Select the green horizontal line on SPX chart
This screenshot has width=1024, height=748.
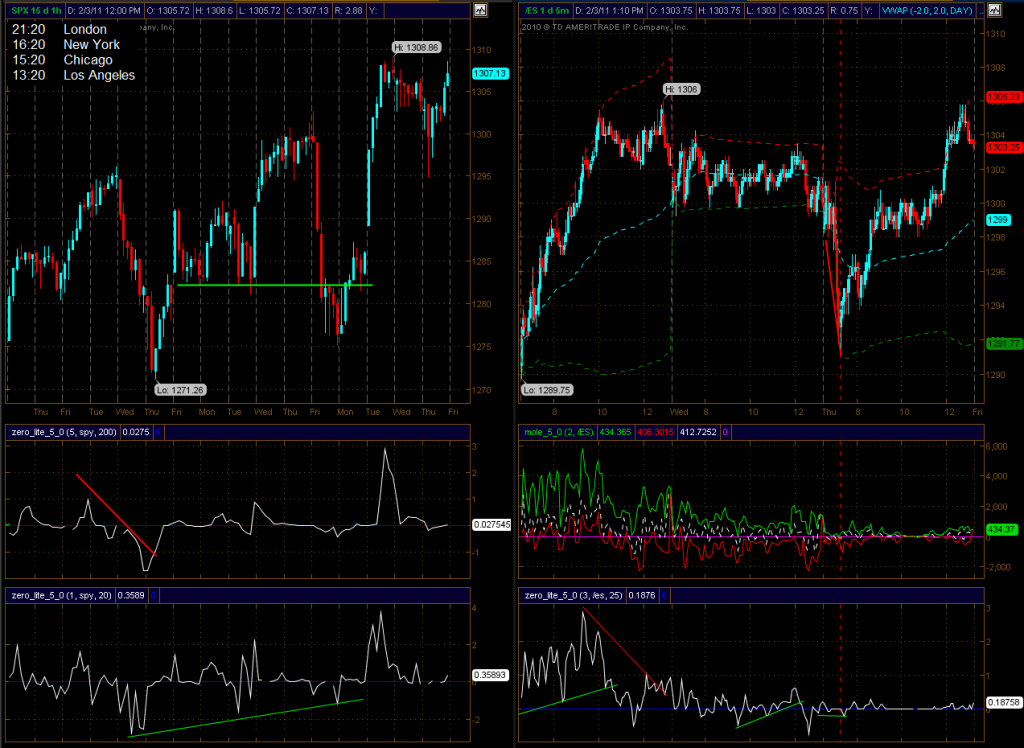click(x=270, y=285)
